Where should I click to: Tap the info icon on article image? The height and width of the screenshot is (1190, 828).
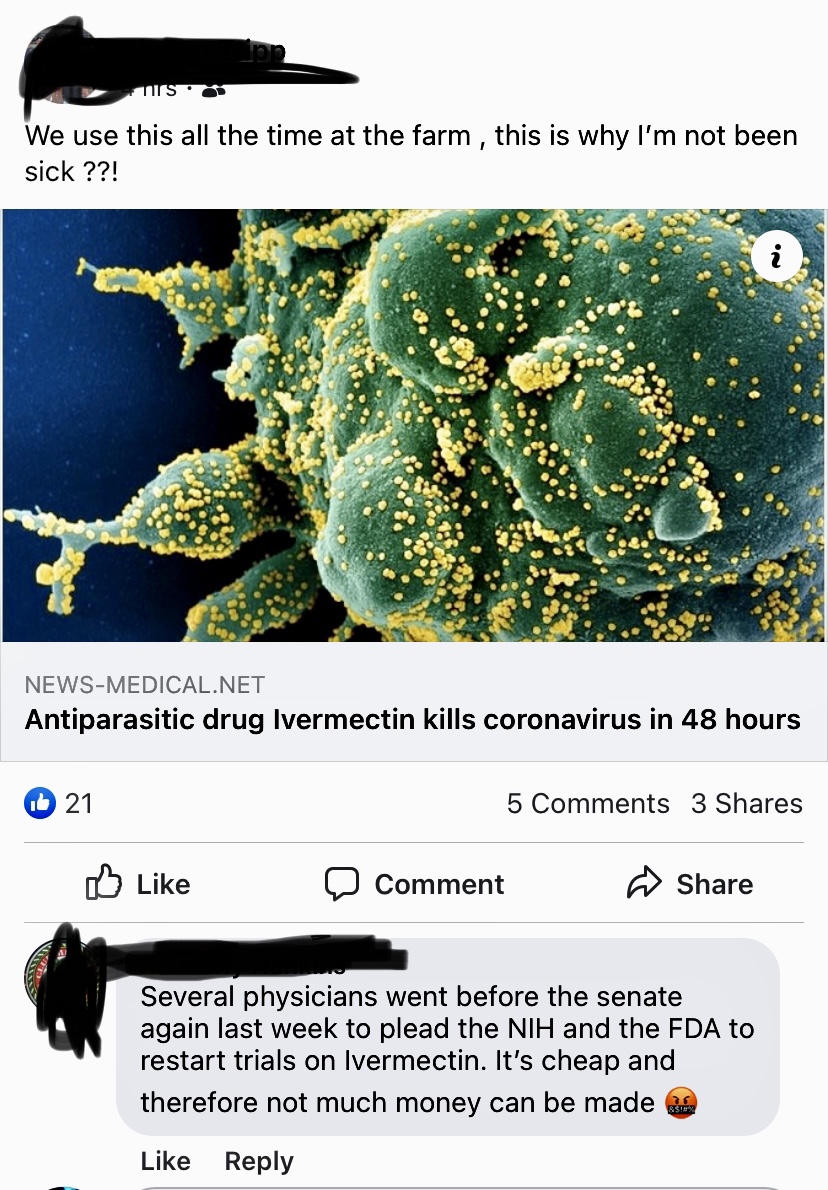pos(776,257)
